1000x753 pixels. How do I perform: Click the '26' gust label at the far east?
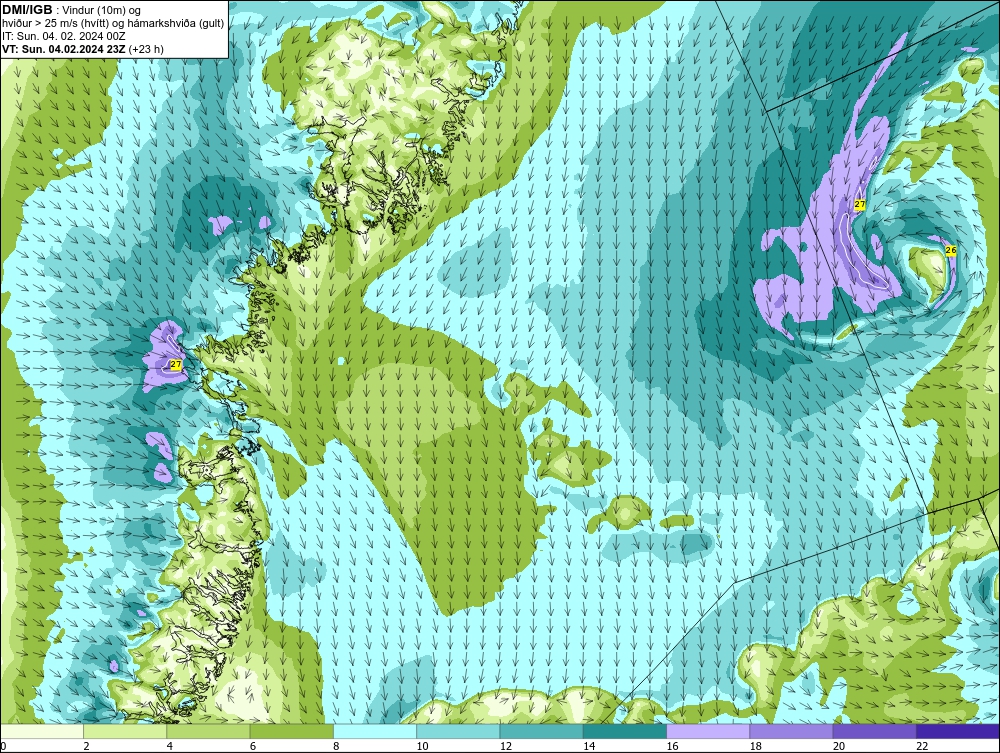[951, 251]
